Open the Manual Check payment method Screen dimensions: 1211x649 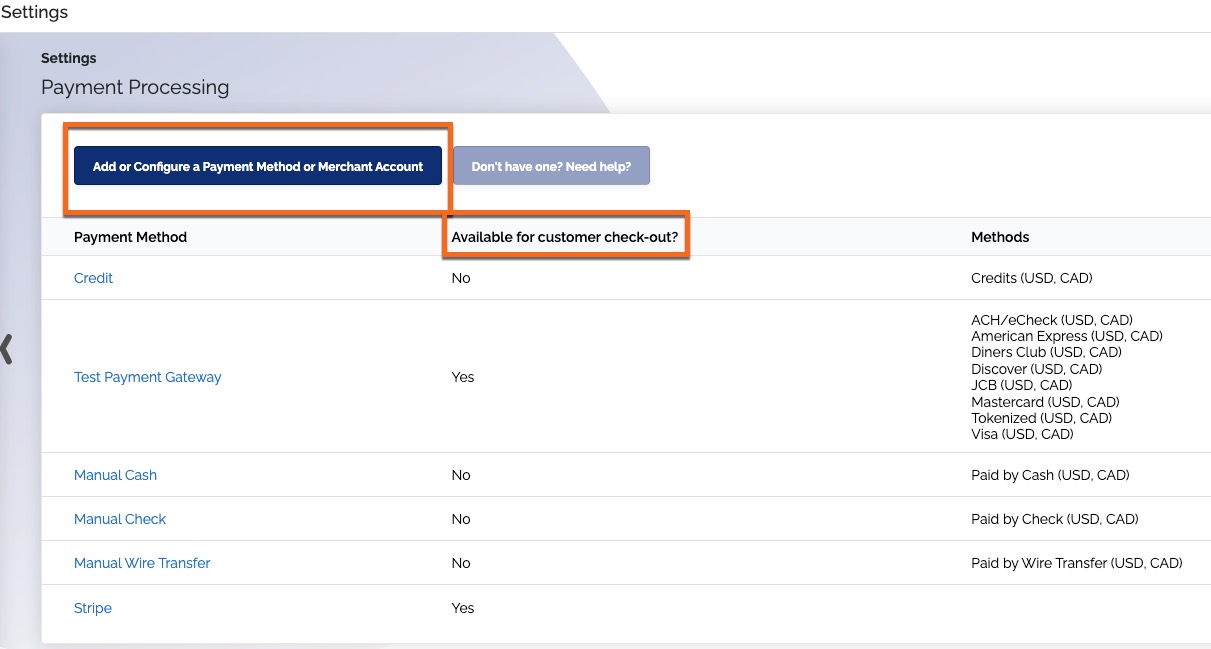(120, 519)
